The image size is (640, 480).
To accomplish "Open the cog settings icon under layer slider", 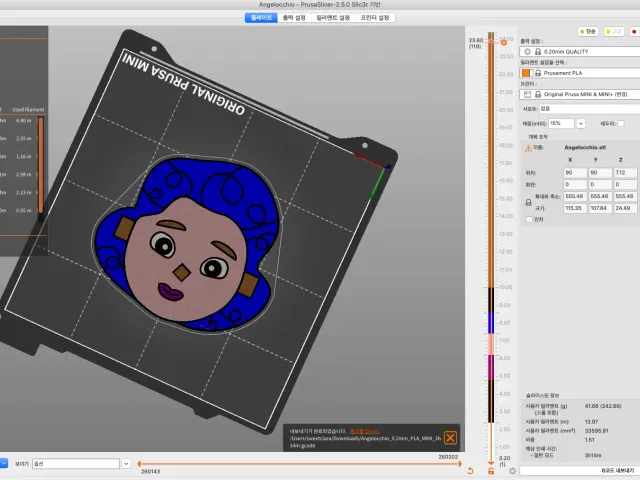I will (x=512, y=471).
